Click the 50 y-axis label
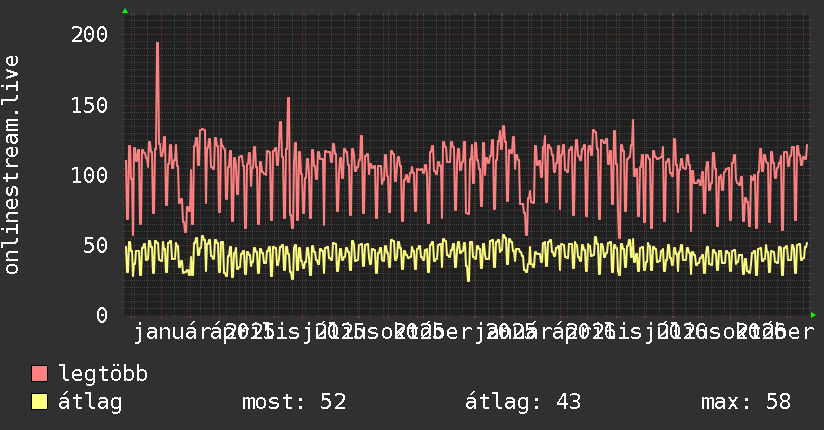Viewport: 824px width, 430px height. [96, 245]
